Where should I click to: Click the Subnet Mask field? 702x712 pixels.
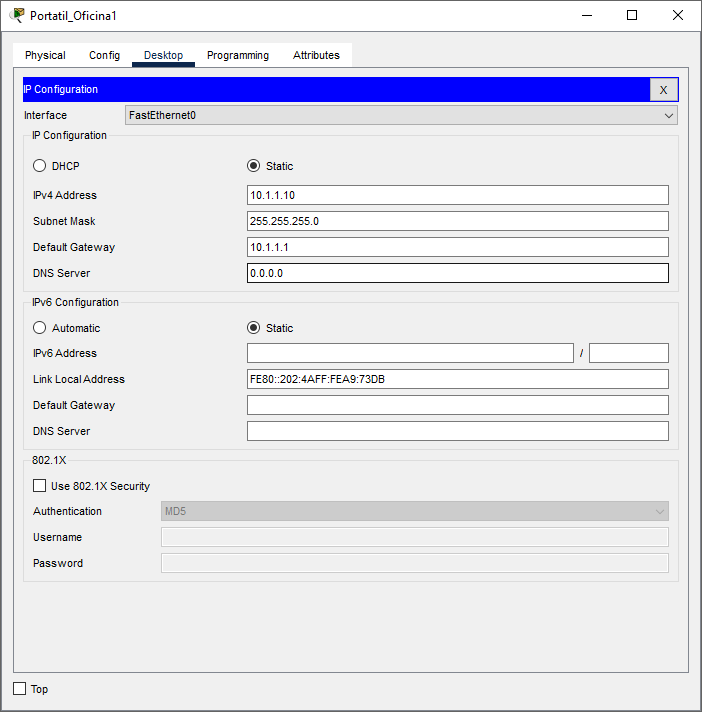click(x=457, y=221)
